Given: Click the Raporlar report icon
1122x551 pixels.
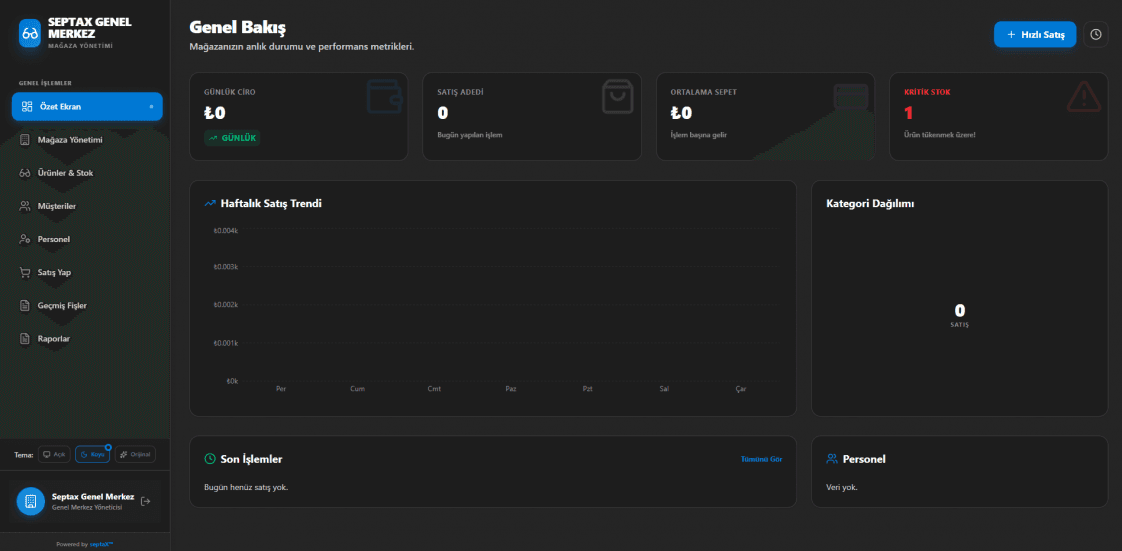Looking at the screenshot, I should (x=25, y=338).
